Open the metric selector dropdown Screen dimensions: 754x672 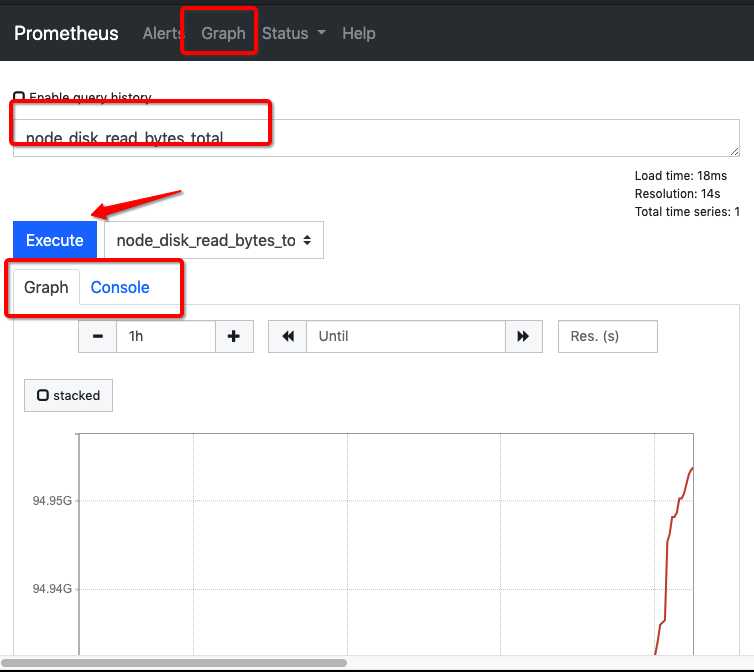[214, 240]
